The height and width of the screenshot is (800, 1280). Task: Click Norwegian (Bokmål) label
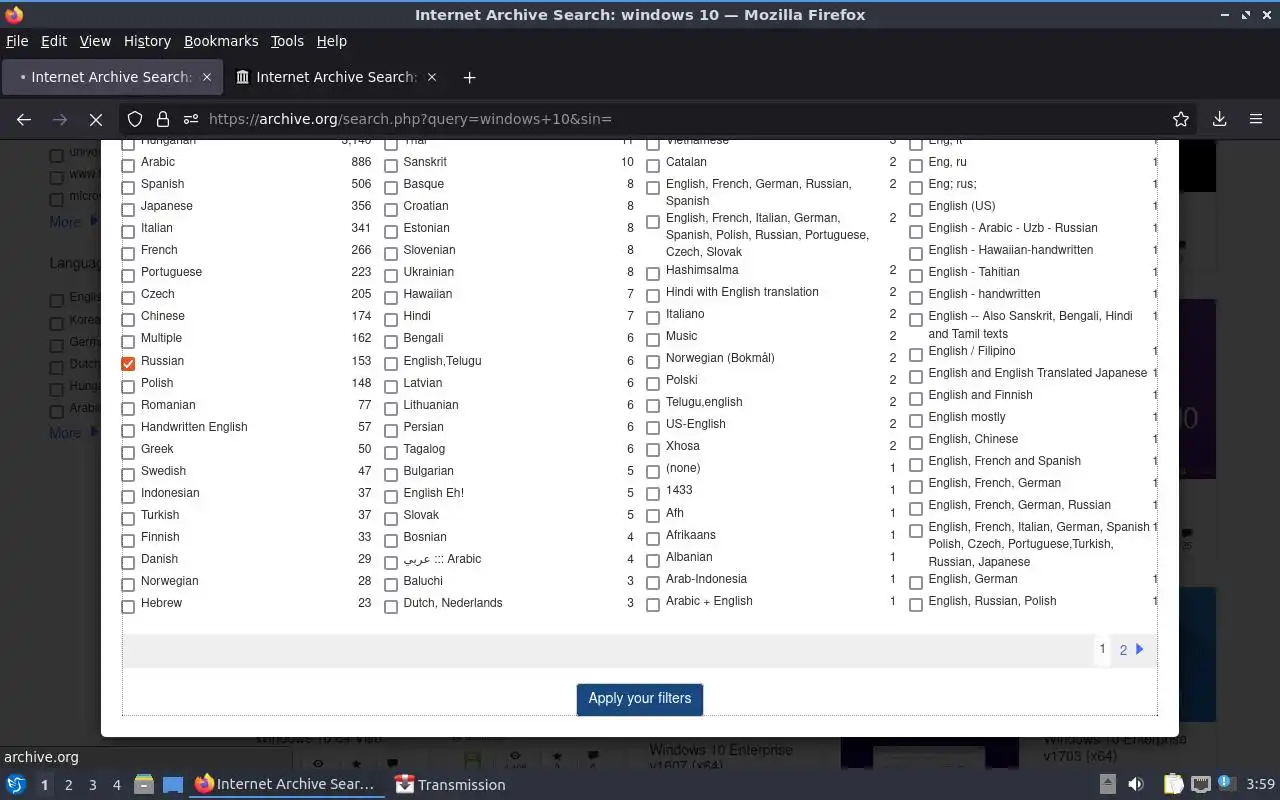pyautogui.click(x=720, y=358)
